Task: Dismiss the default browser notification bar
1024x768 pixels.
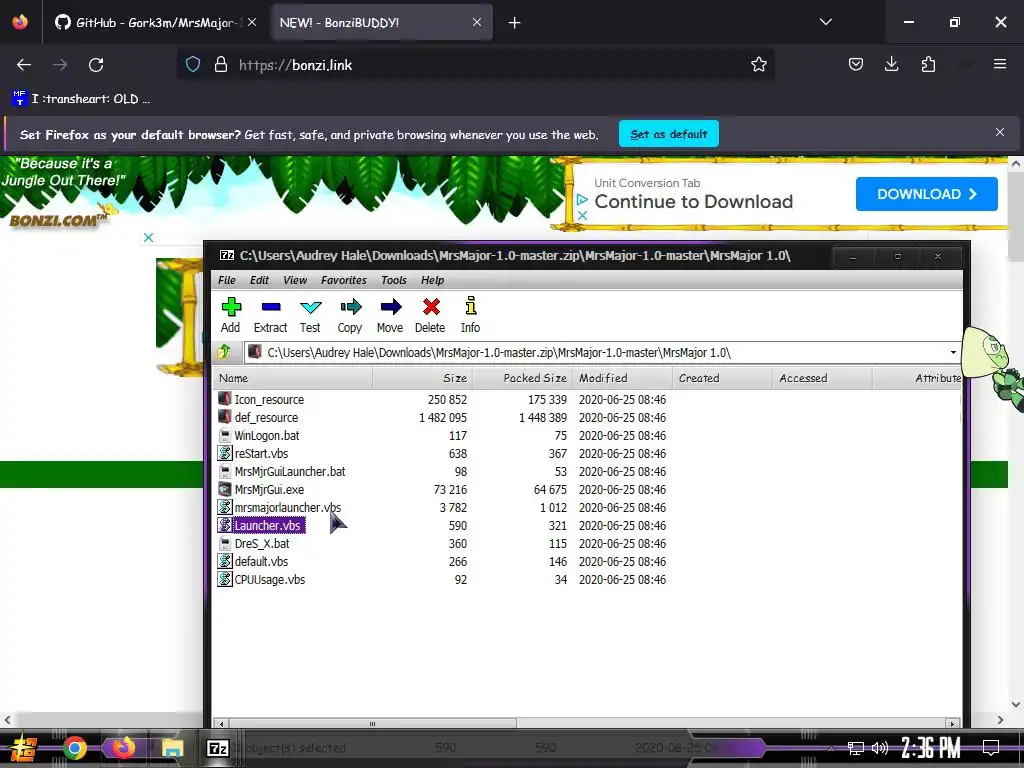Action: (x=1000, y=133)
